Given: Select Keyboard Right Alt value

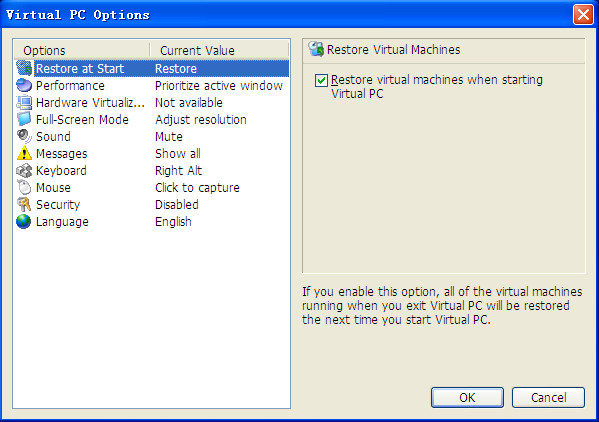Looking at the screenshot, I should 178,171.
